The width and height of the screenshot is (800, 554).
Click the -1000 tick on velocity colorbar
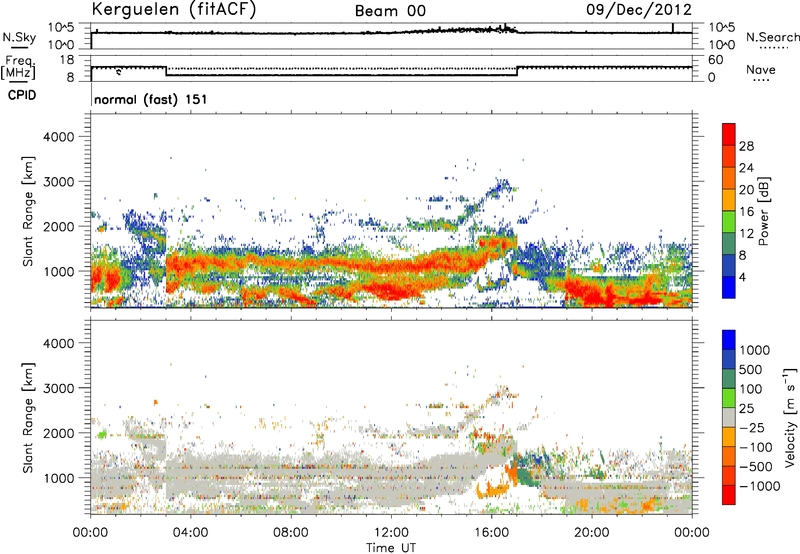click(x=760, y=486)
